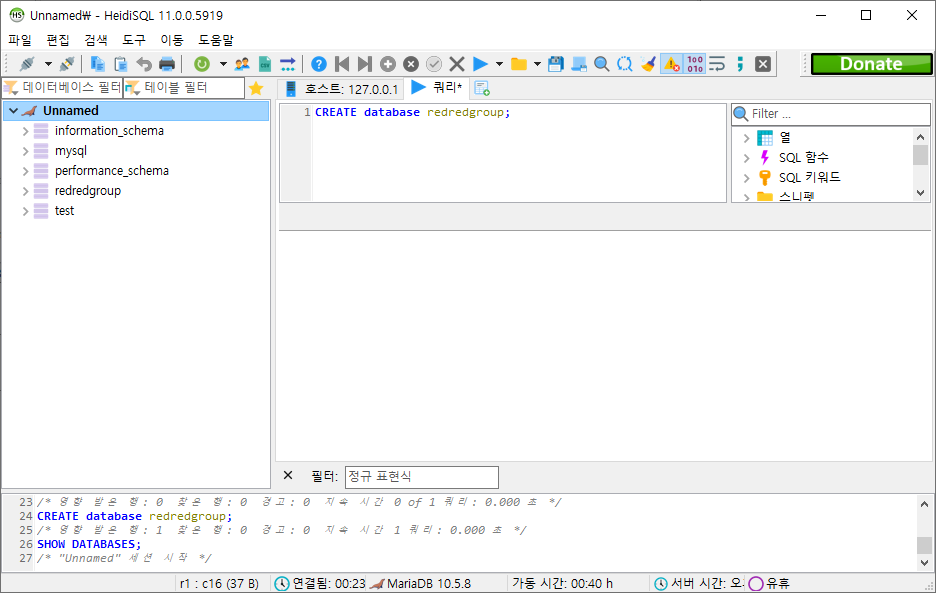Click the Export CSV file icon

coord(264,64)
